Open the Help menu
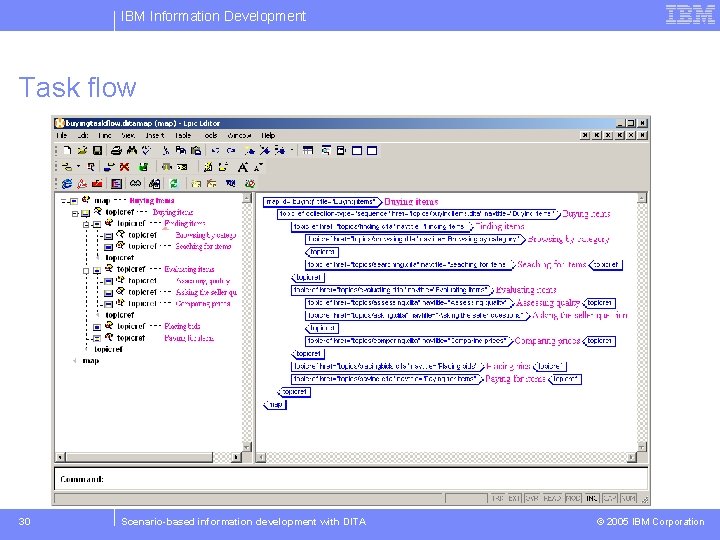 click(268, 135)
